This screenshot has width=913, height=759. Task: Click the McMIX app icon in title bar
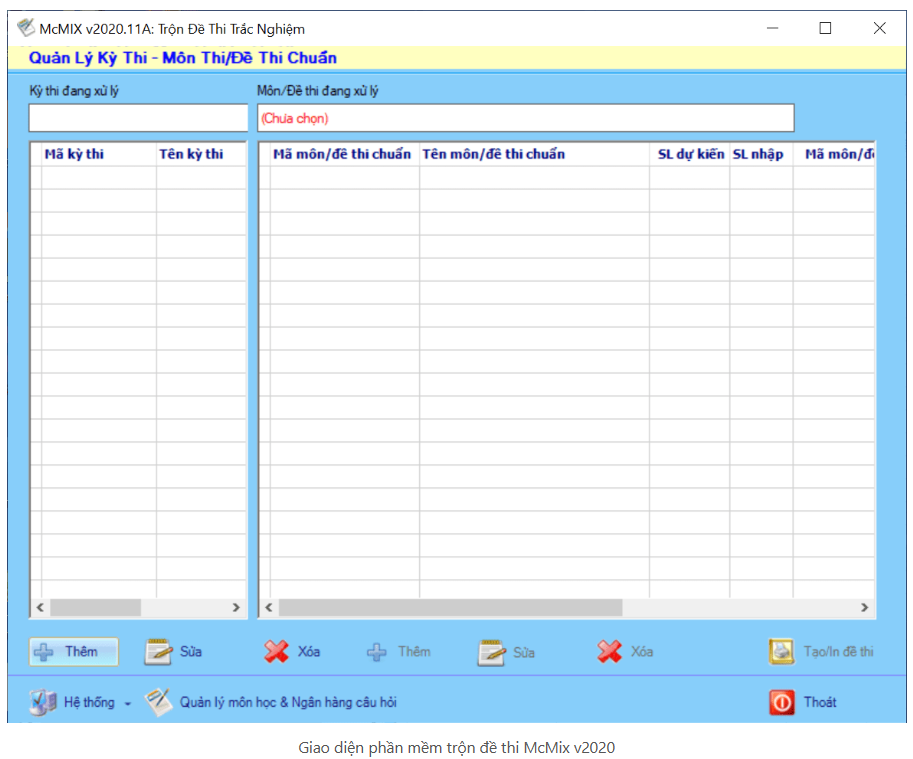point(25,28)
